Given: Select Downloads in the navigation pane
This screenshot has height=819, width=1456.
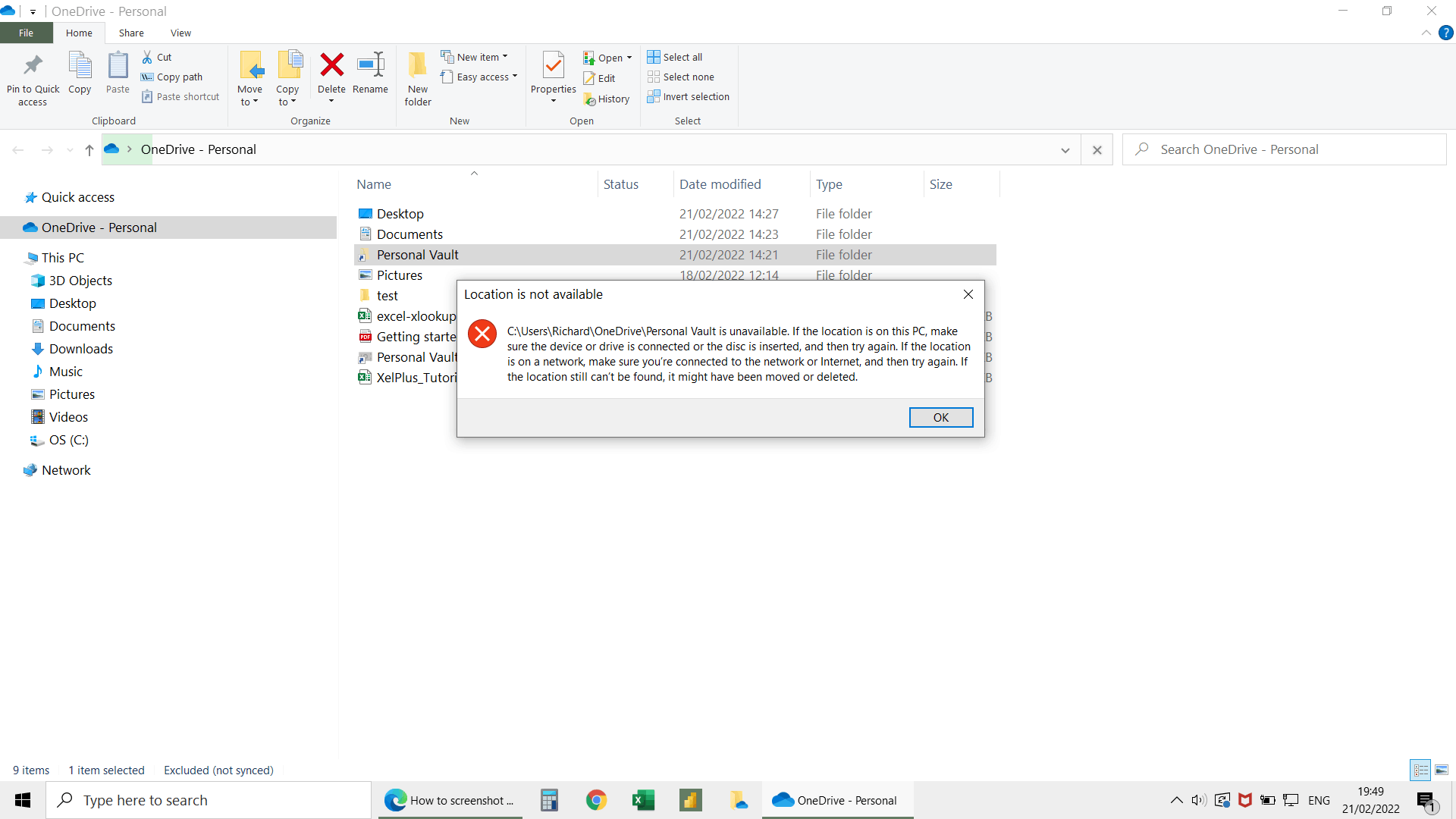Looking at the screenshot, I should click(80, 349).
